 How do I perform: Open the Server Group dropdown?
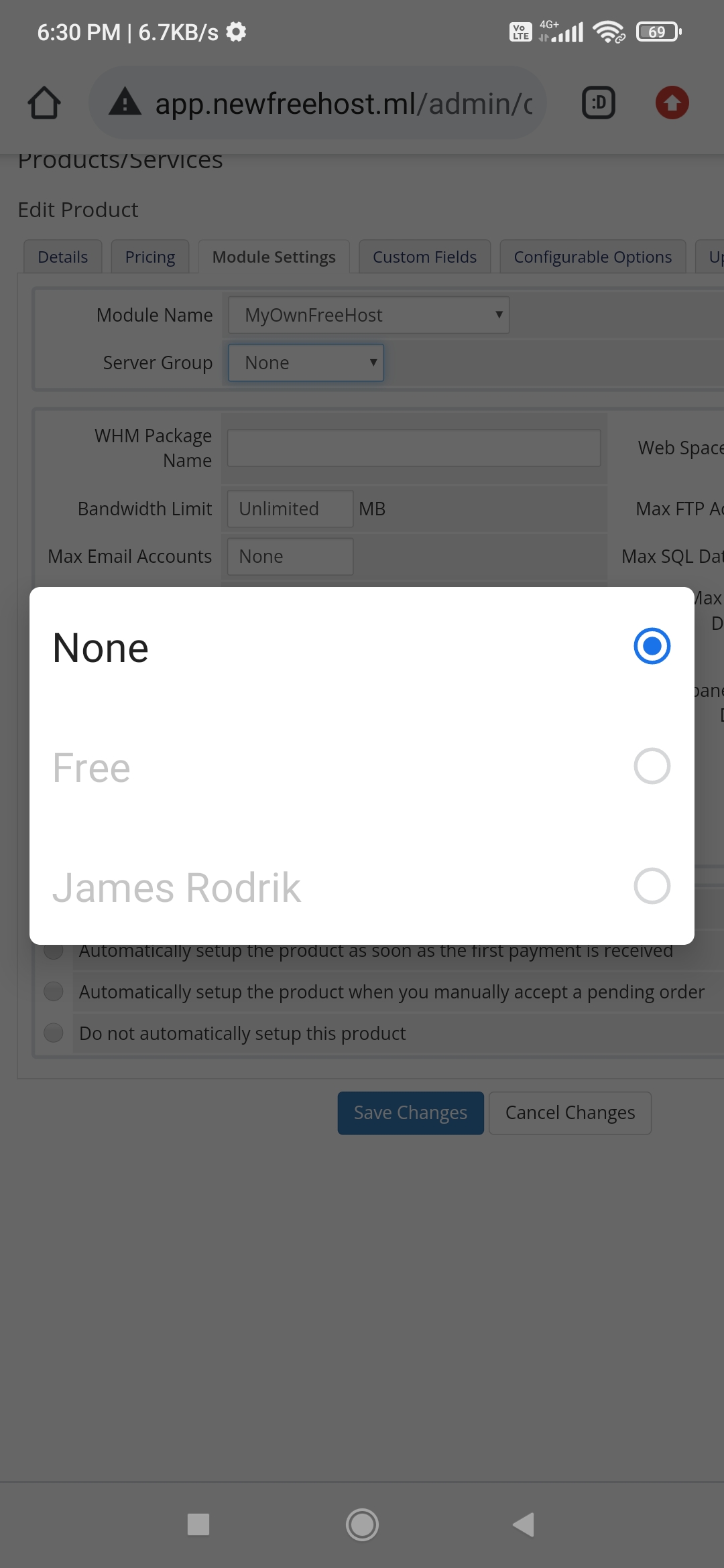[x=306, y=363]
